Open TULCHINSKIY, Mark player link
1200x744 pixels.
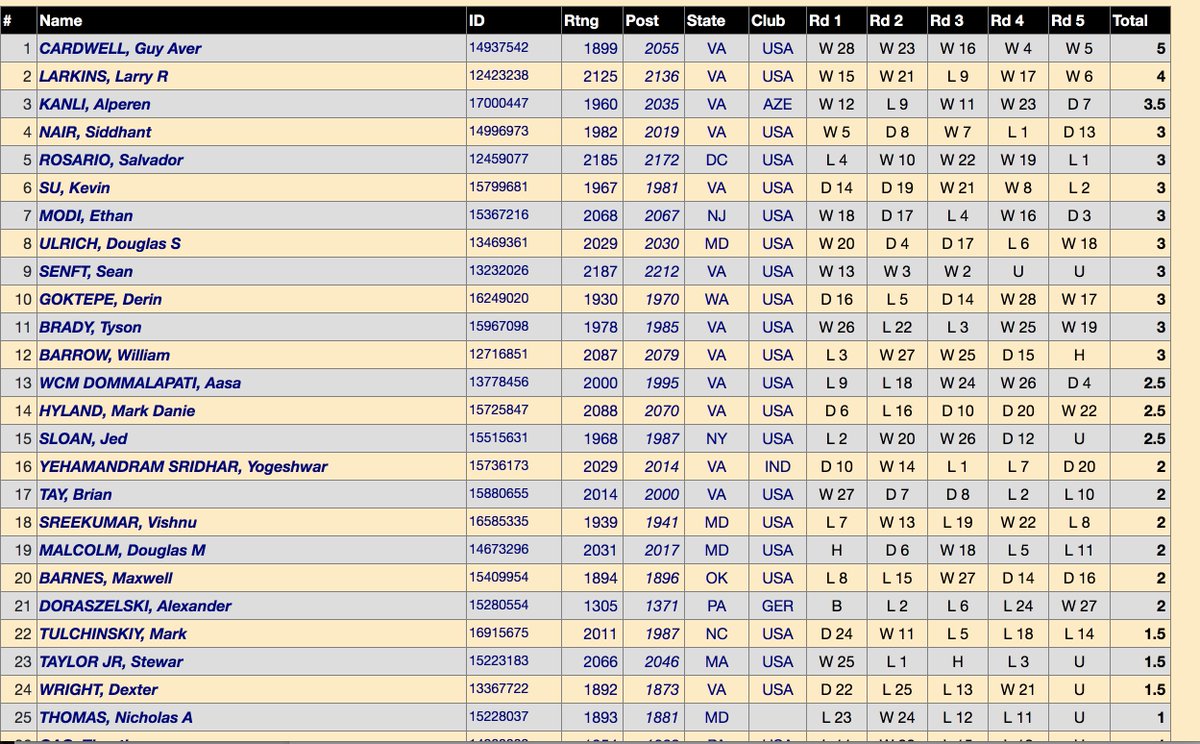[x=110, y=633]
